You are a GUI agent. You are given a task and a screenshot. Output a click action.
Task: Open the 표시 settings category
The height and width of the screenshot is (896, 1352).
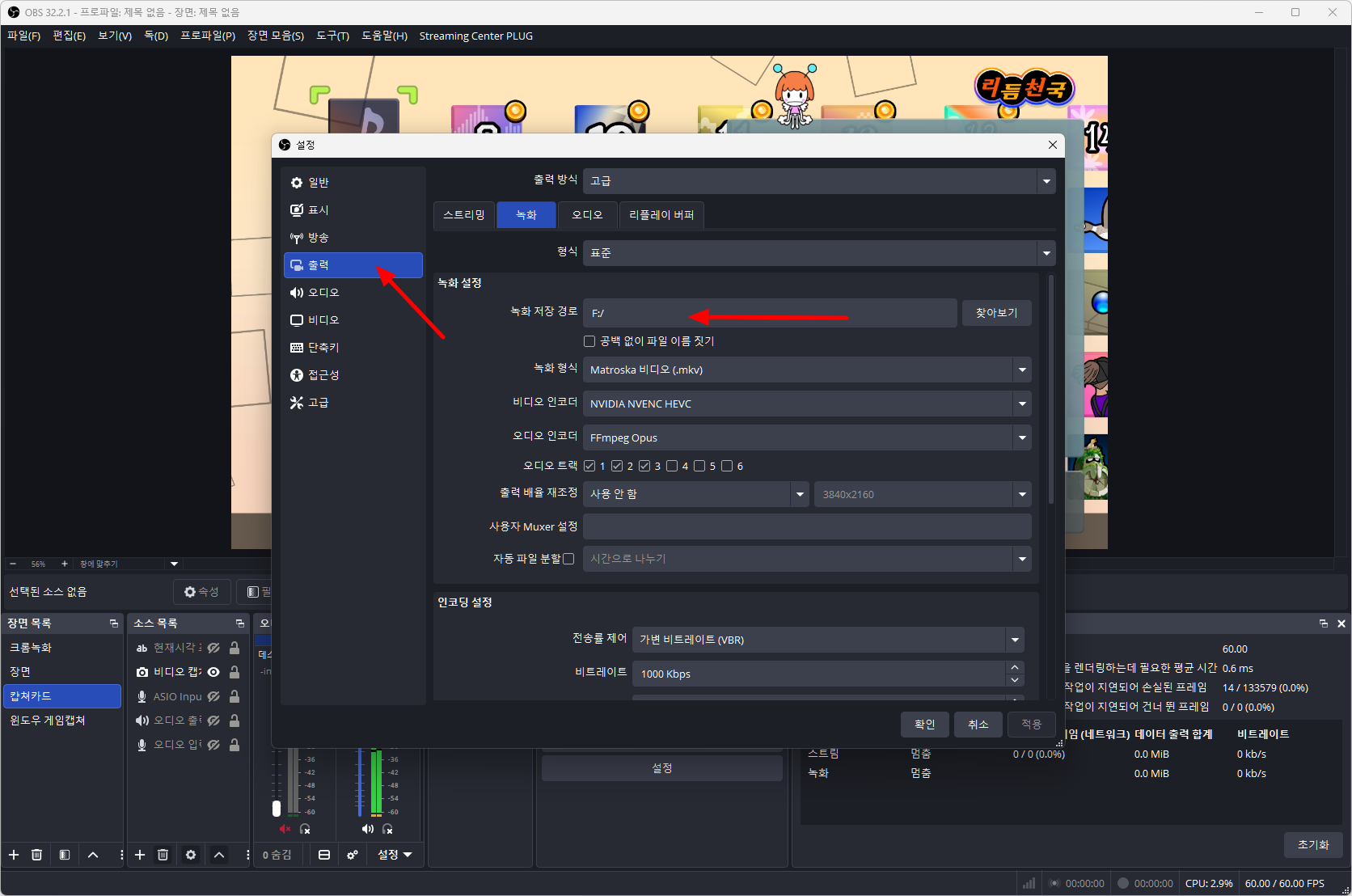(353, 210)
